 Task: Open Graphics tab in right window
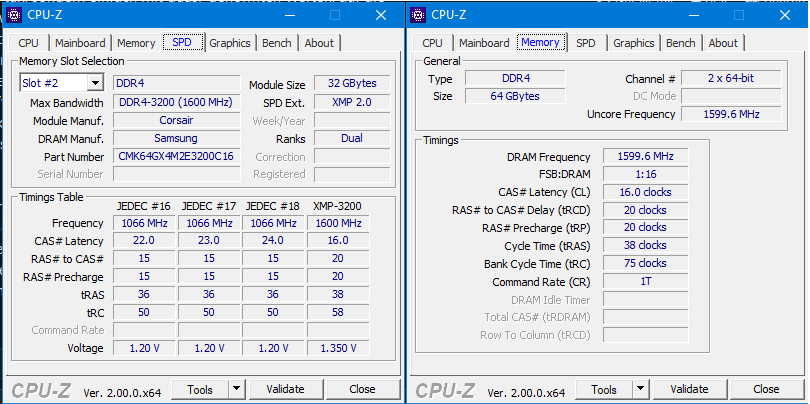pyautogui.click(x=634, y=43)
